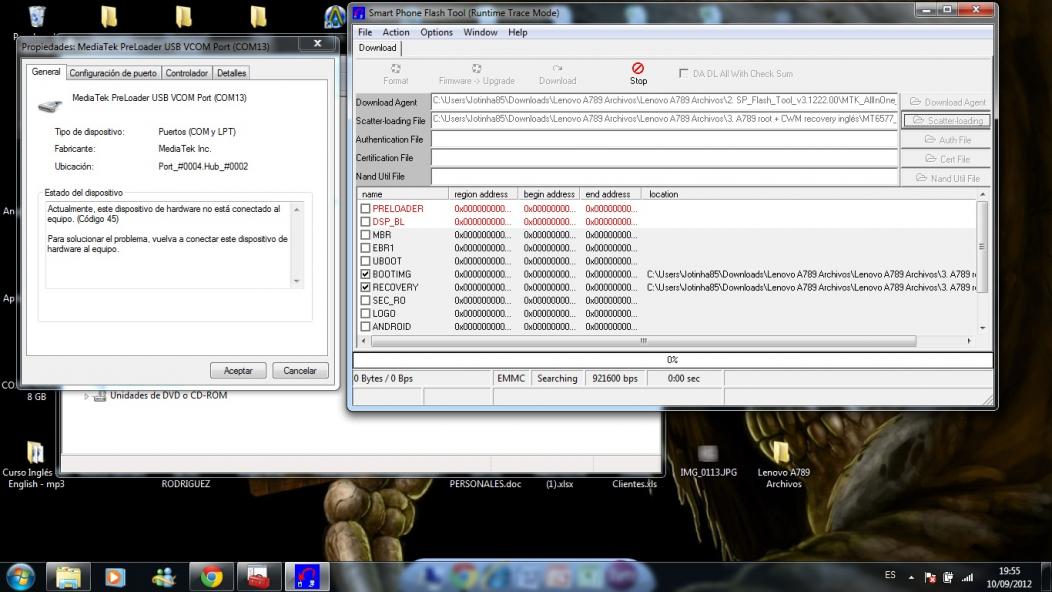The height and width of the screenshot is (592, 1052).
Task: Check the DSP_BL partition checkbox
Action: point(365,221)
